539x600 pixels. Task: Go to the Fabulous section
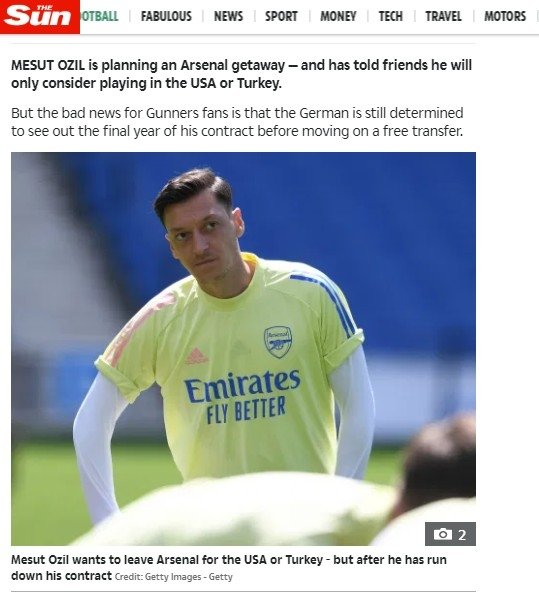pos(166,16)
